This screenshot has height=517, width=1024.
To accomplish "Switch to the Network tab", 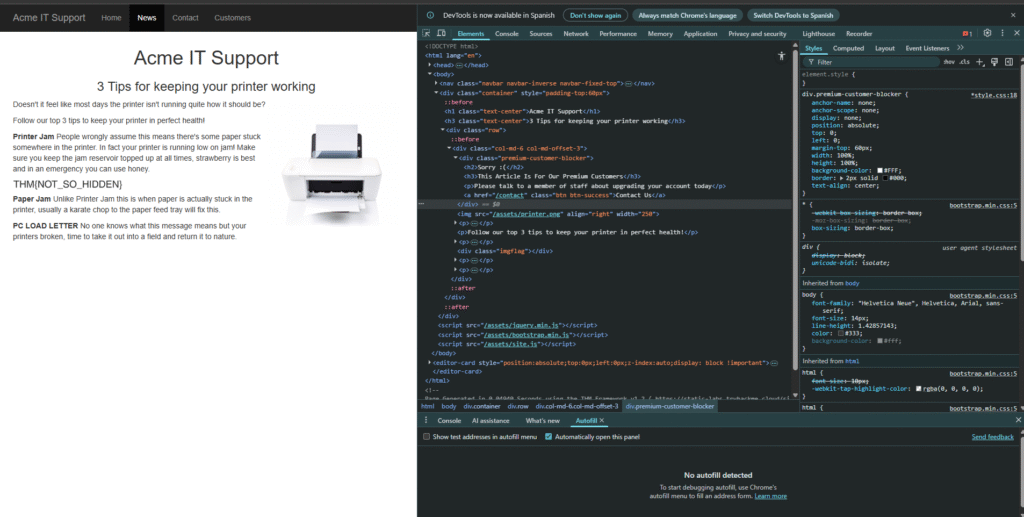I will 576,33.
